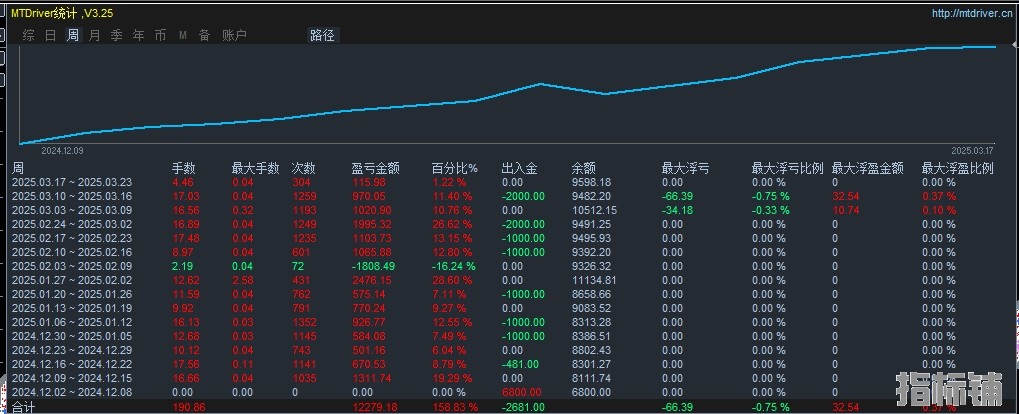Switch to the 账户 account tab
Screen dimensions: 1019x414
(x=235, y=35)
